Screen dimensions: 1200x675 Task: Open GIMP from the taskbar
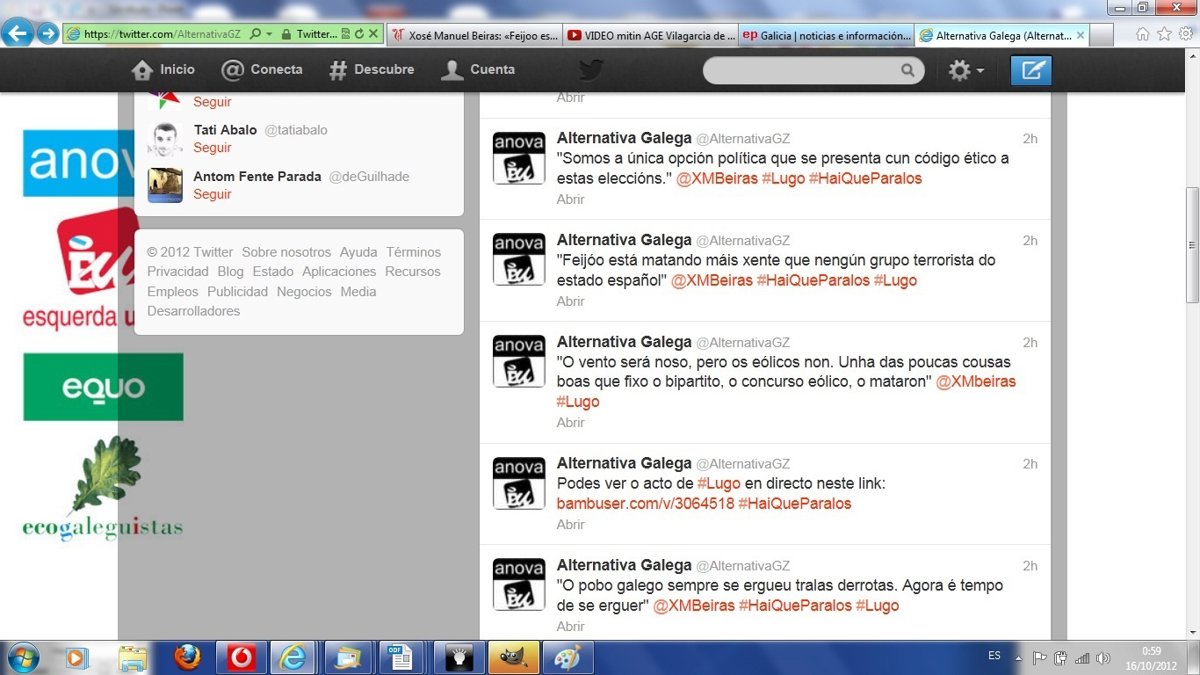512,657
